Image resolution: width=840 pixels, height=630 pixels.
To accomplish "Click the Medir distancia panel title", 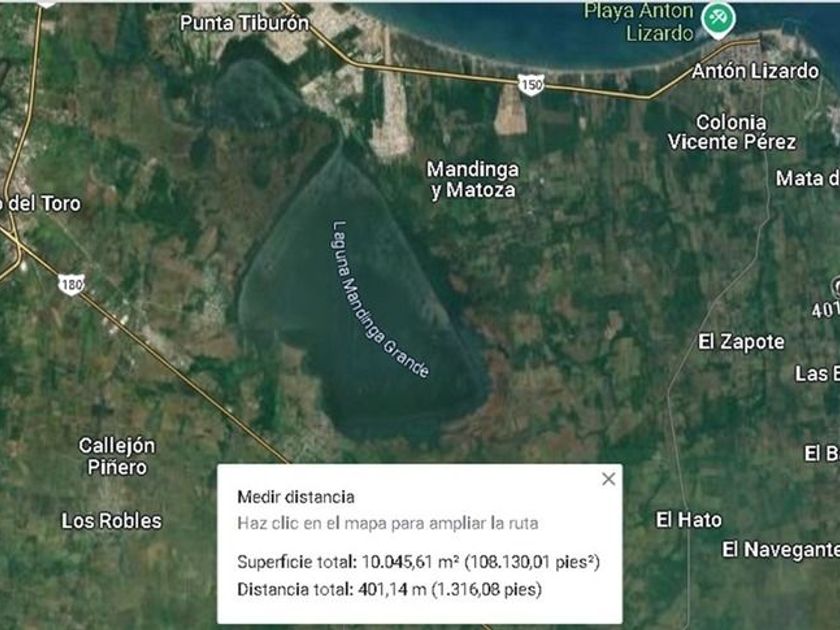I will [296, 497].
